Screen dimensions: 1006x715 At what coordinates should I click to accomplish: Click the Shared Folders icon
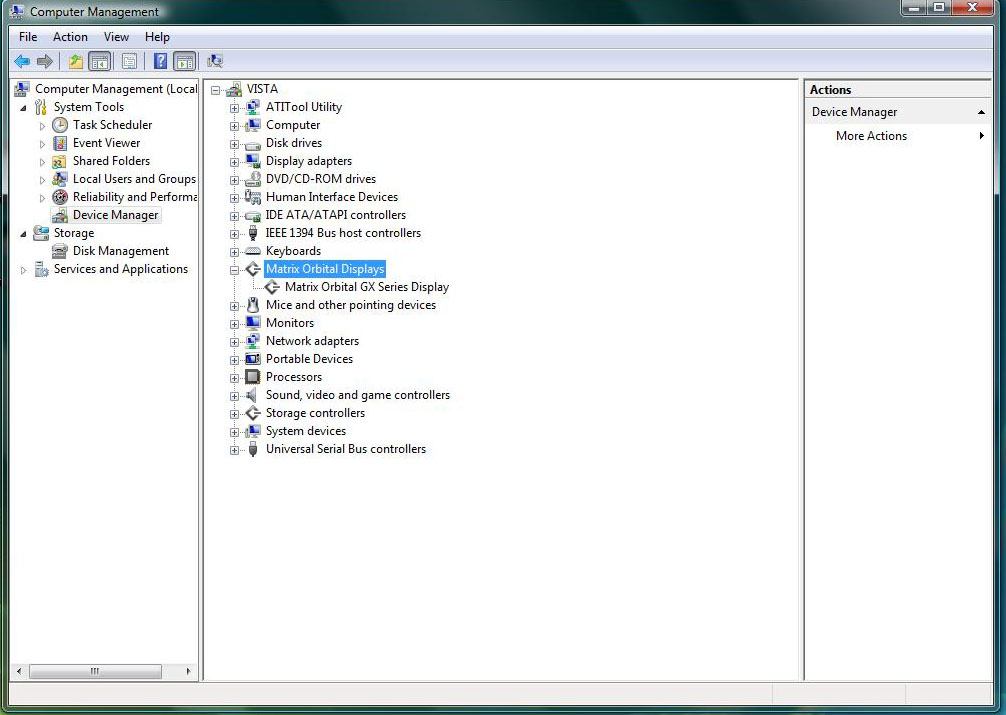60,161
